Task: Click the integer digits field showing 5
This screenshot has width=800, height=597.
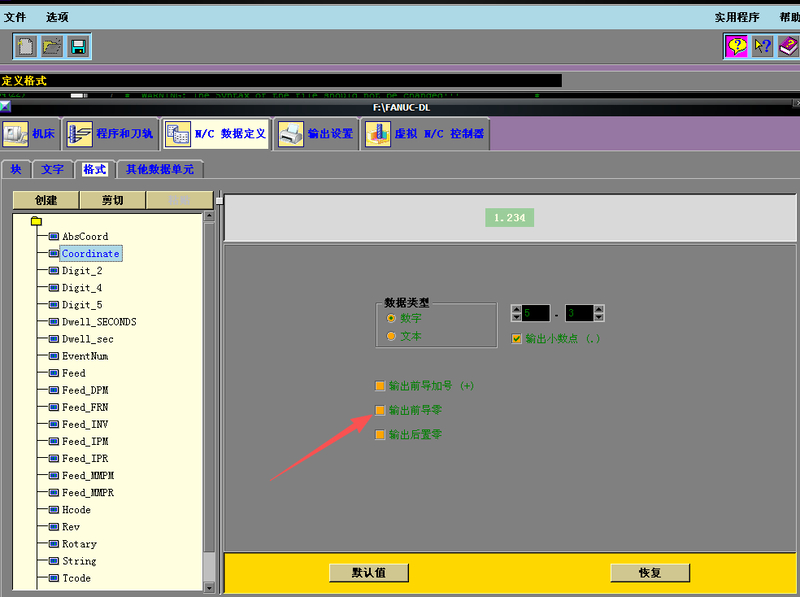Action: point(536,313)
